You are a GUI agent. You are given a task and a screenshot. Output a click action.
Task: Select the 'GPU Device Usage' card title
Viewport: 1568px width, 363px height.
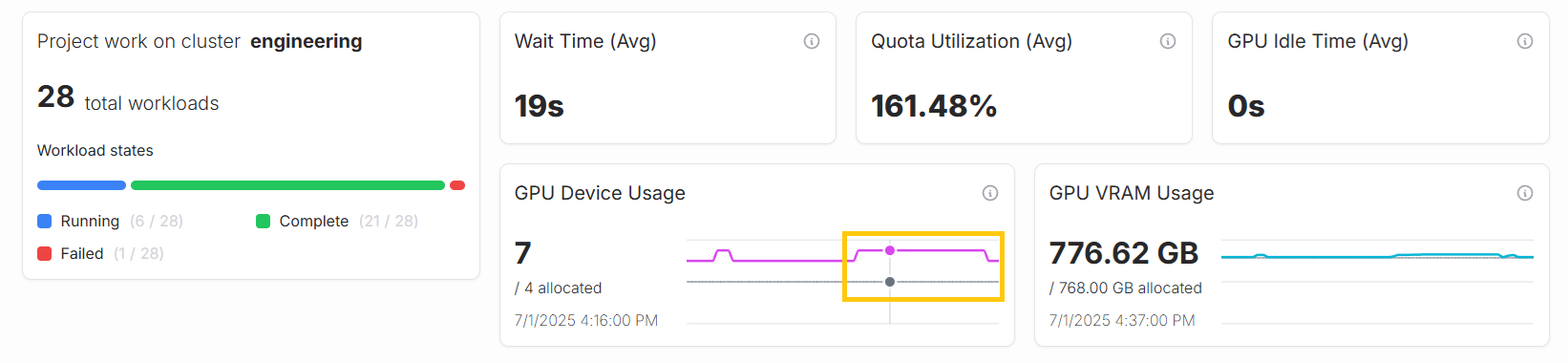[600, 193]
